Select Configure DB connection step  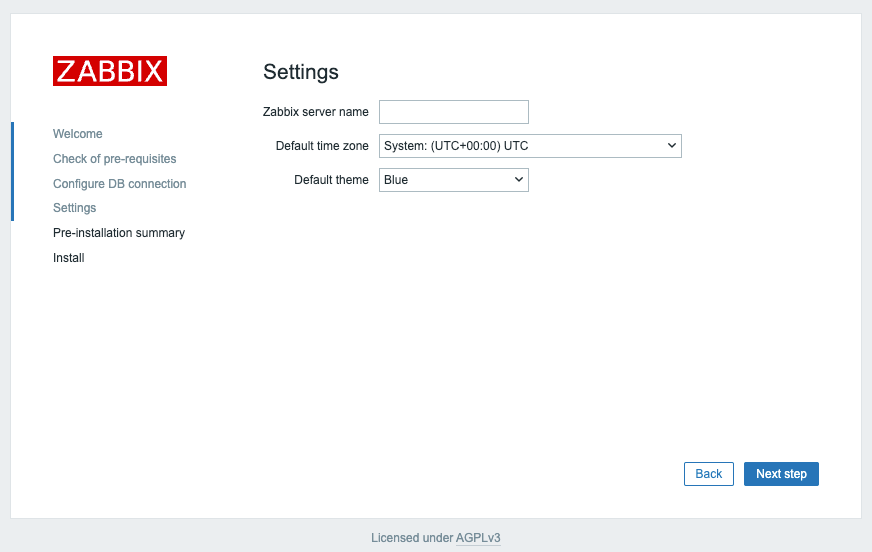120,183
